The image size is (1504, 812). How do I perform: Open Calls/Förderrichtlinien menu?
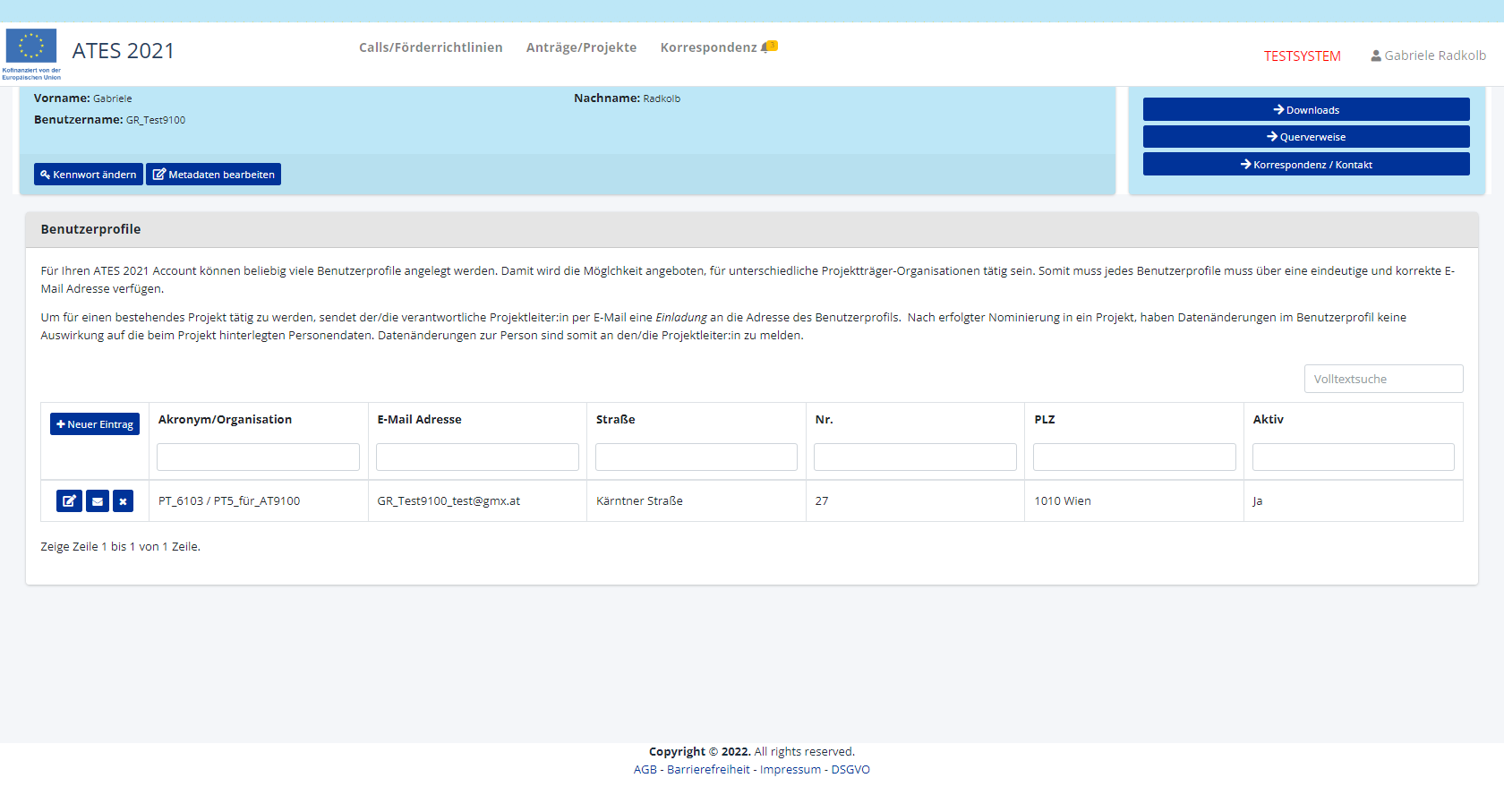(x=431, y=47)
